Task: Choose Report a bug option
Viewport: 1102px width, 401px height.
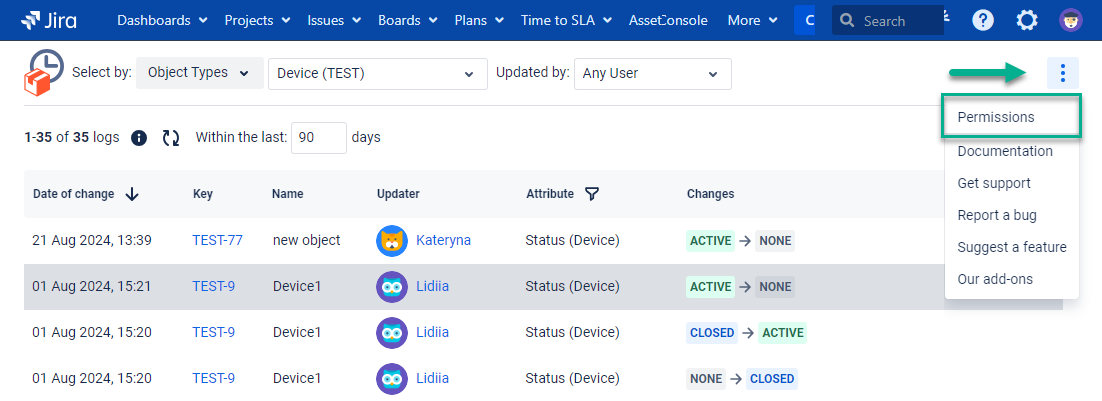Action: coord(996,215)
